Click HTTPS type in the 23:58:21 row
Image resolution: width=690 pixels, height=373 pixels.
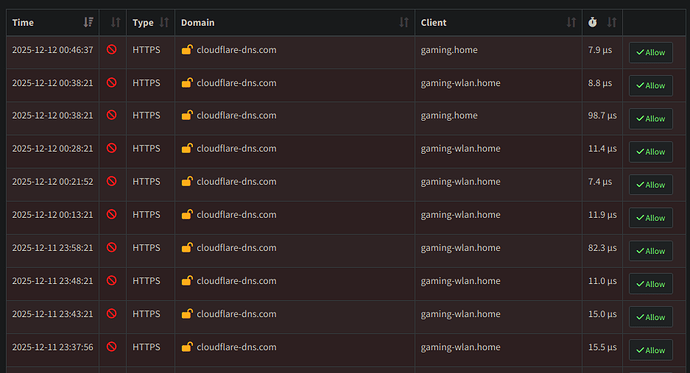tap(146, 248)
